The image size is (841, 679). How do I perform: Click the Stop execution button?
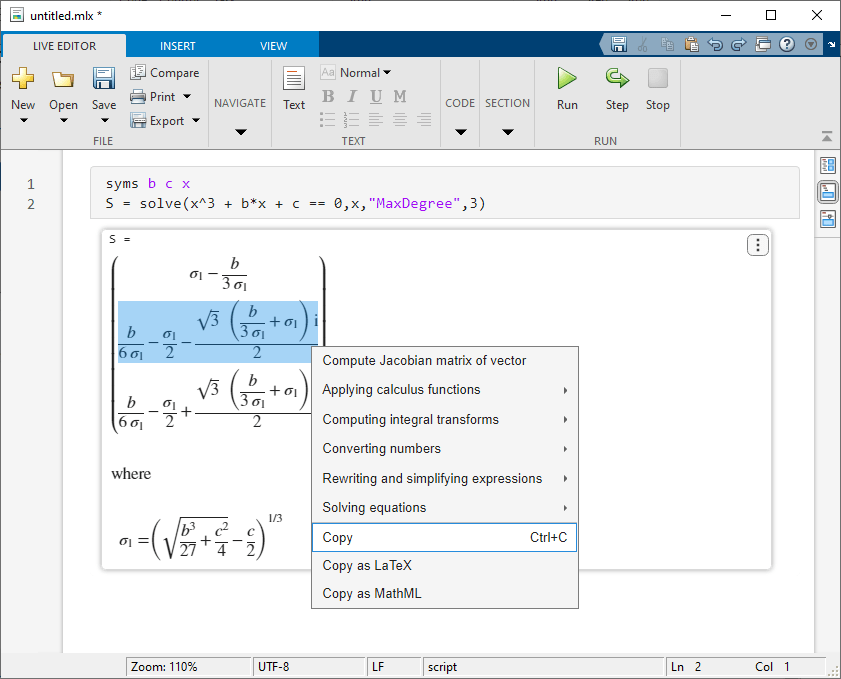coord(658,78)
